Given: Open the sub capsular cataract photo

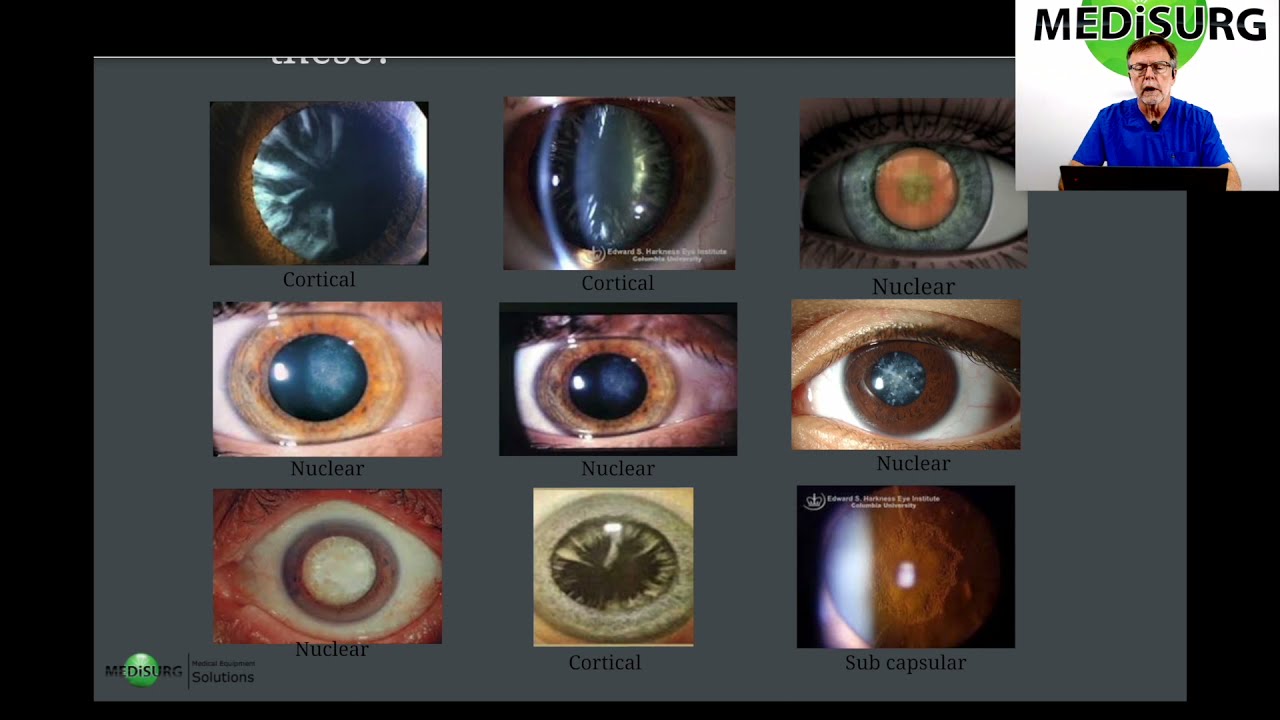Looking at the screenshot, I should tap(906, 567).
